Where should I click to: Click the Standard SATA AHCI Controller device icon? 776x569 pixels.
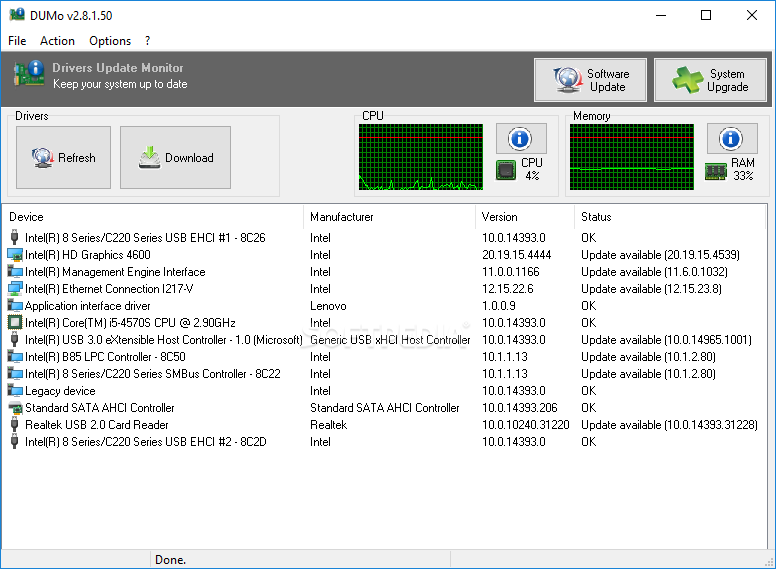(15, 408)
